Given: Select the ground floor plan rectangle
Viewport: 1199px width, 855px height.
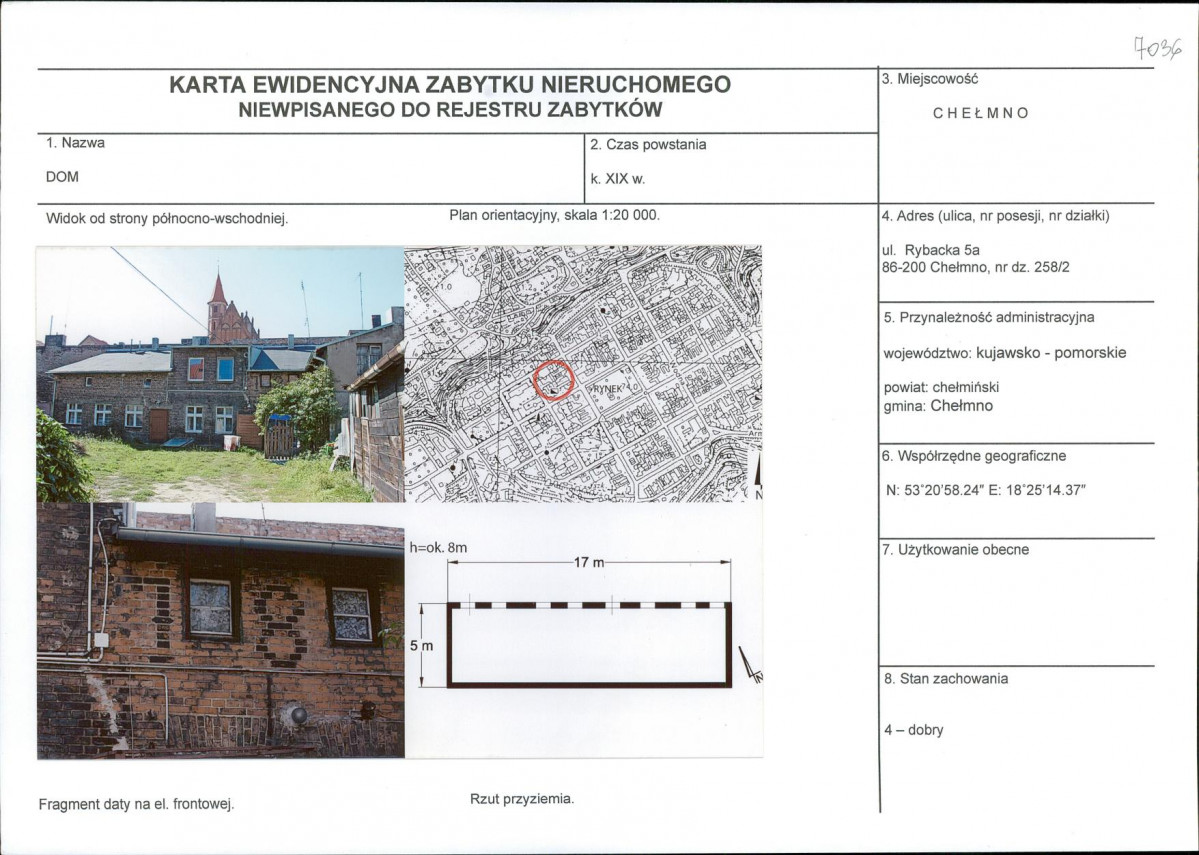Looking at the screenshot, I should point(589,645).
